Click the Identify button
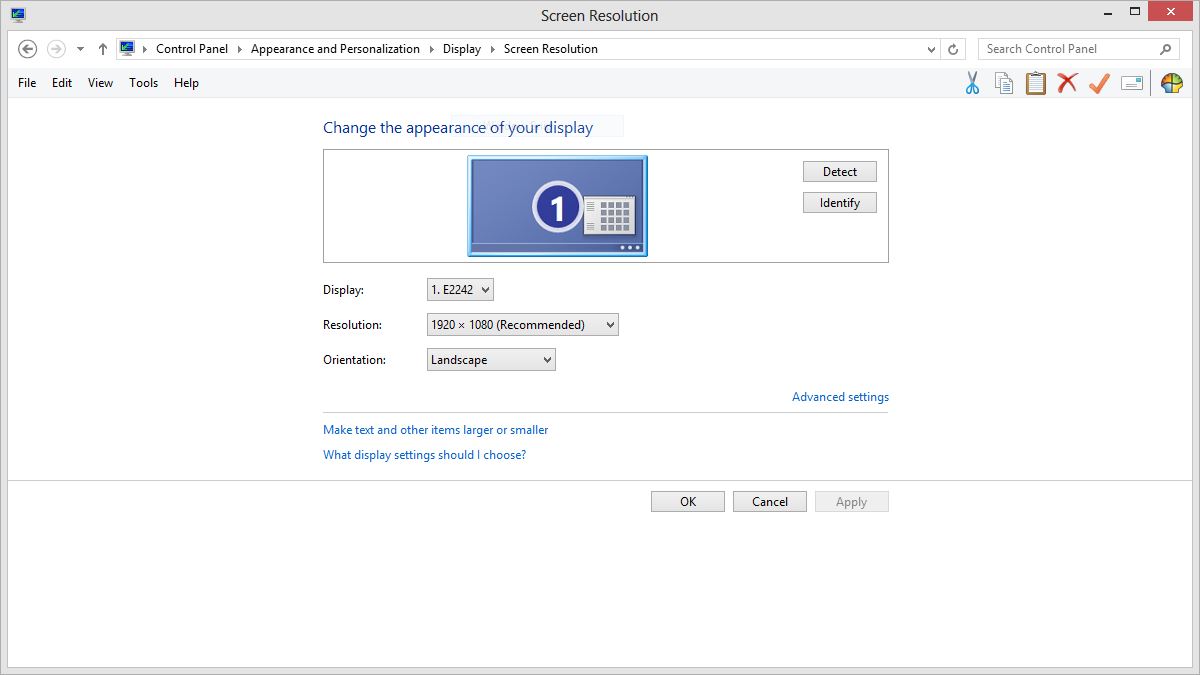This screenshot has width=1200, height=675. [x=840, y=203]
